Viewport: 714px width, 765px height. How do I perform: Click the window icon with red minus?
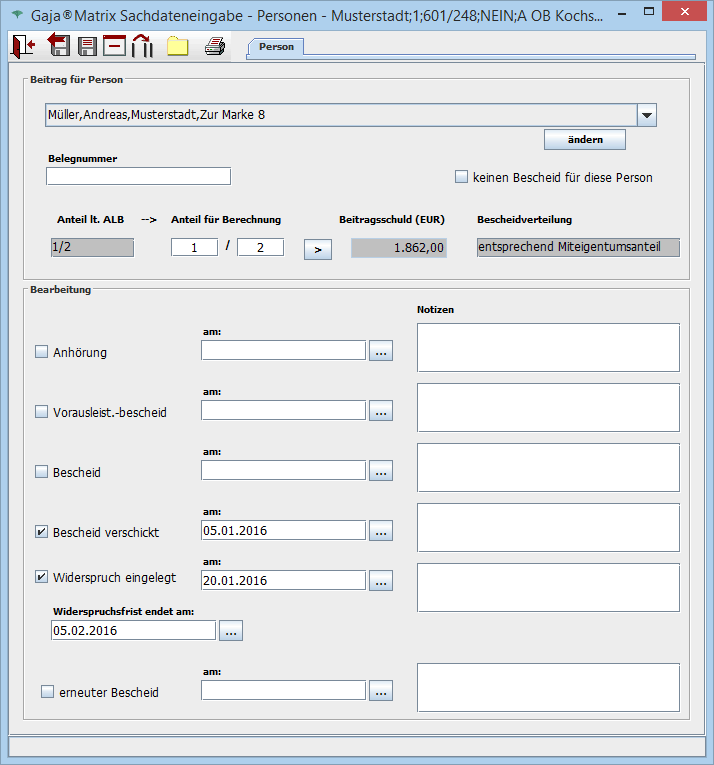(114, 46)
